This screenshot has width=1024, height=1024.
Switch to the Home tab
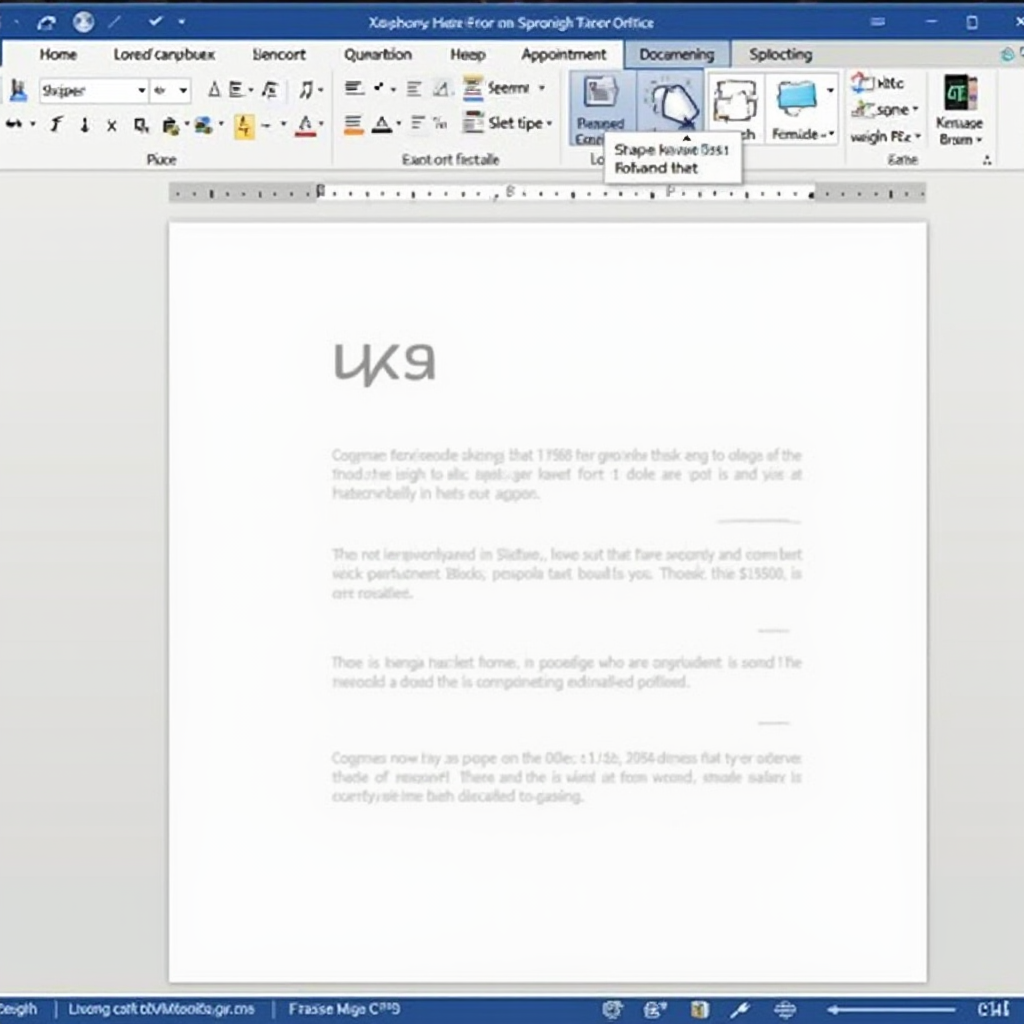[x=58, y=54]
